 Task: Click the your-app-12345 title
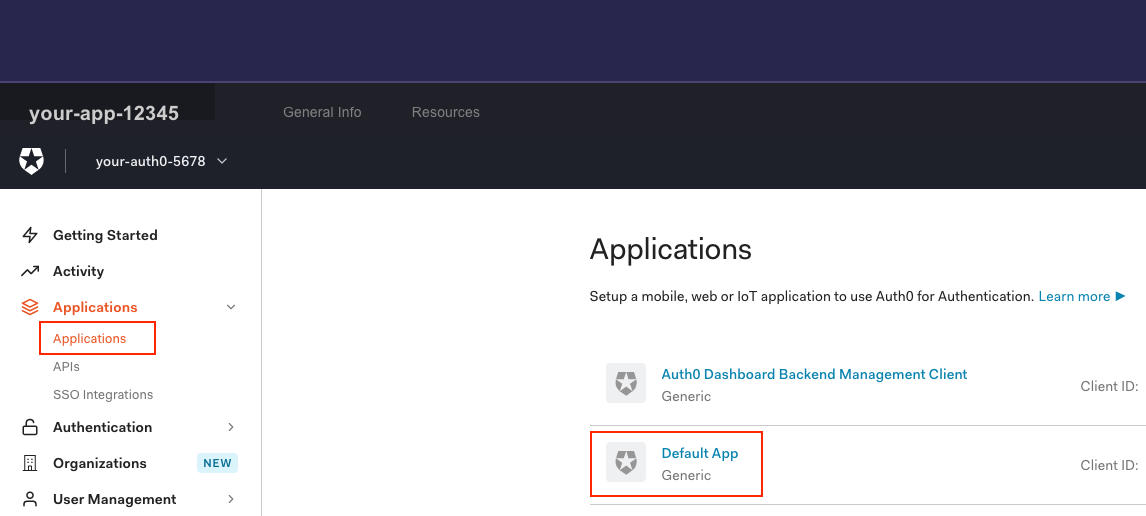(x=104, y=113)
